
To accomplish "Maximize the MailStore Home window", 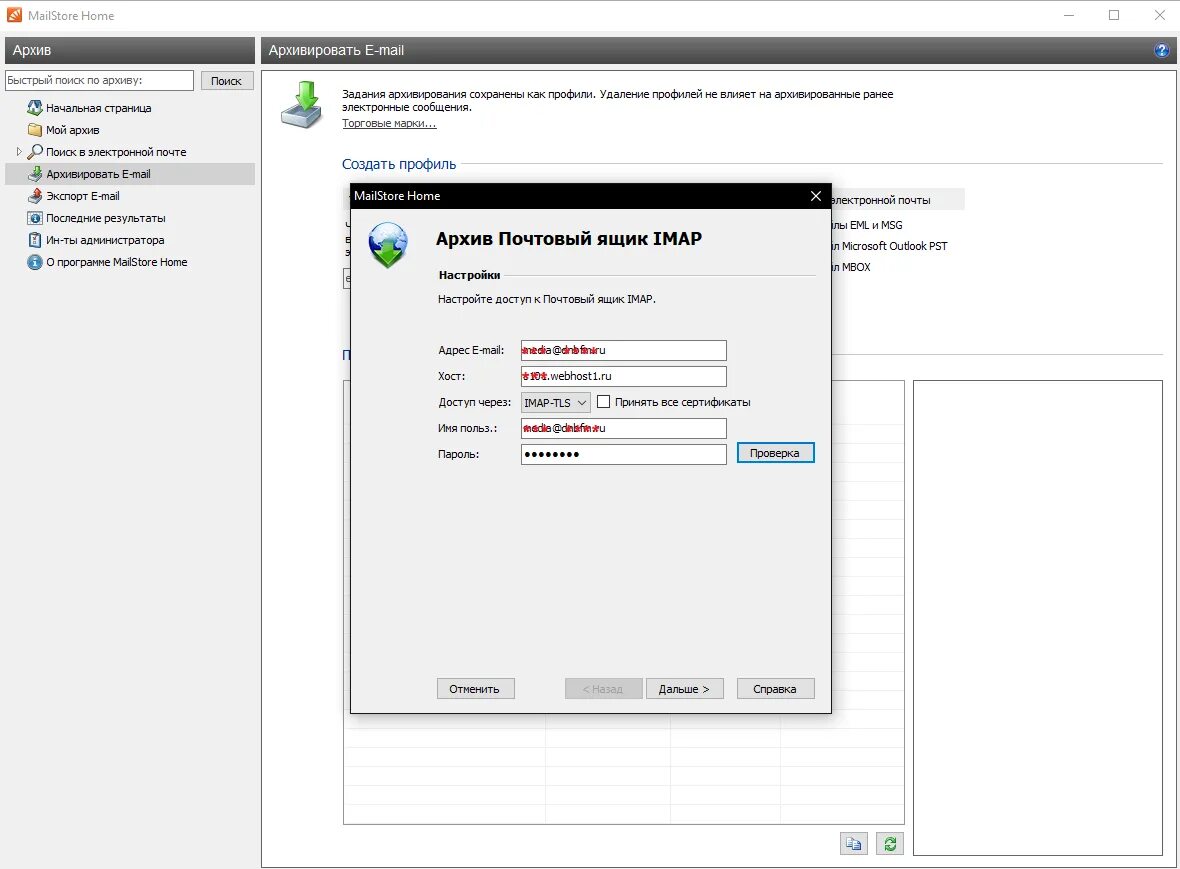I will tap(1114, 15).
